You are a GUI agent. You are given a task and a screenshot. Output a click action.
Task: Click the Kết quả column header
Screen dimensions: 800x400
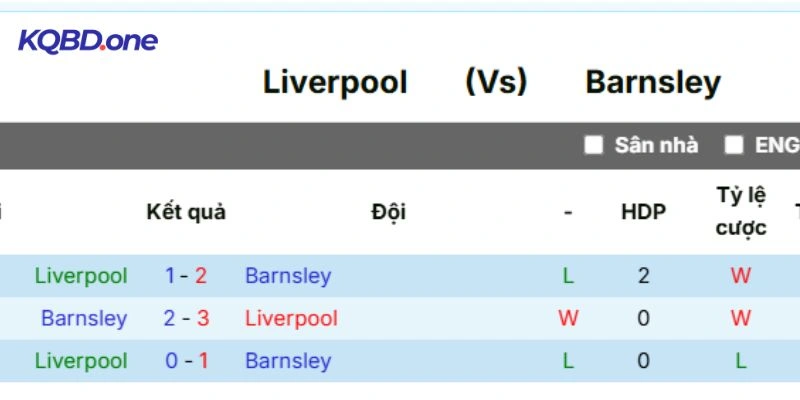(x=186, y=212)
